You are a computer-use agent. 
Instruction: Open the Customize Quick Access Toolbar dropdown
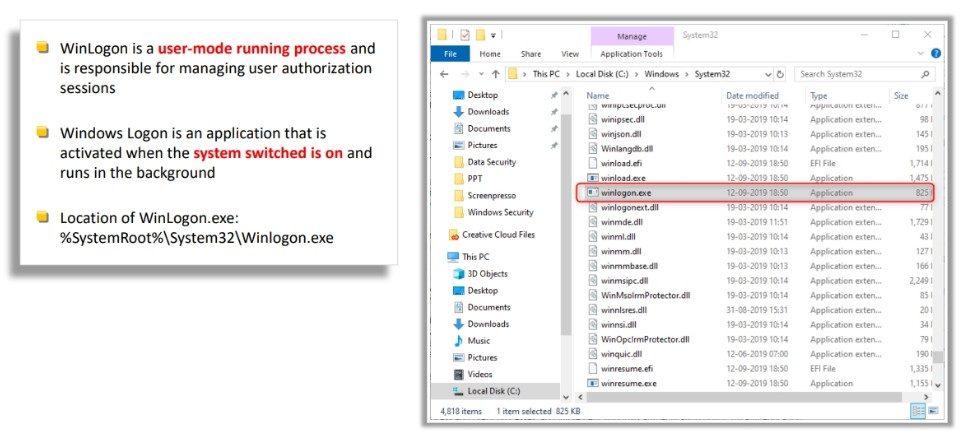tap(494, 35)
